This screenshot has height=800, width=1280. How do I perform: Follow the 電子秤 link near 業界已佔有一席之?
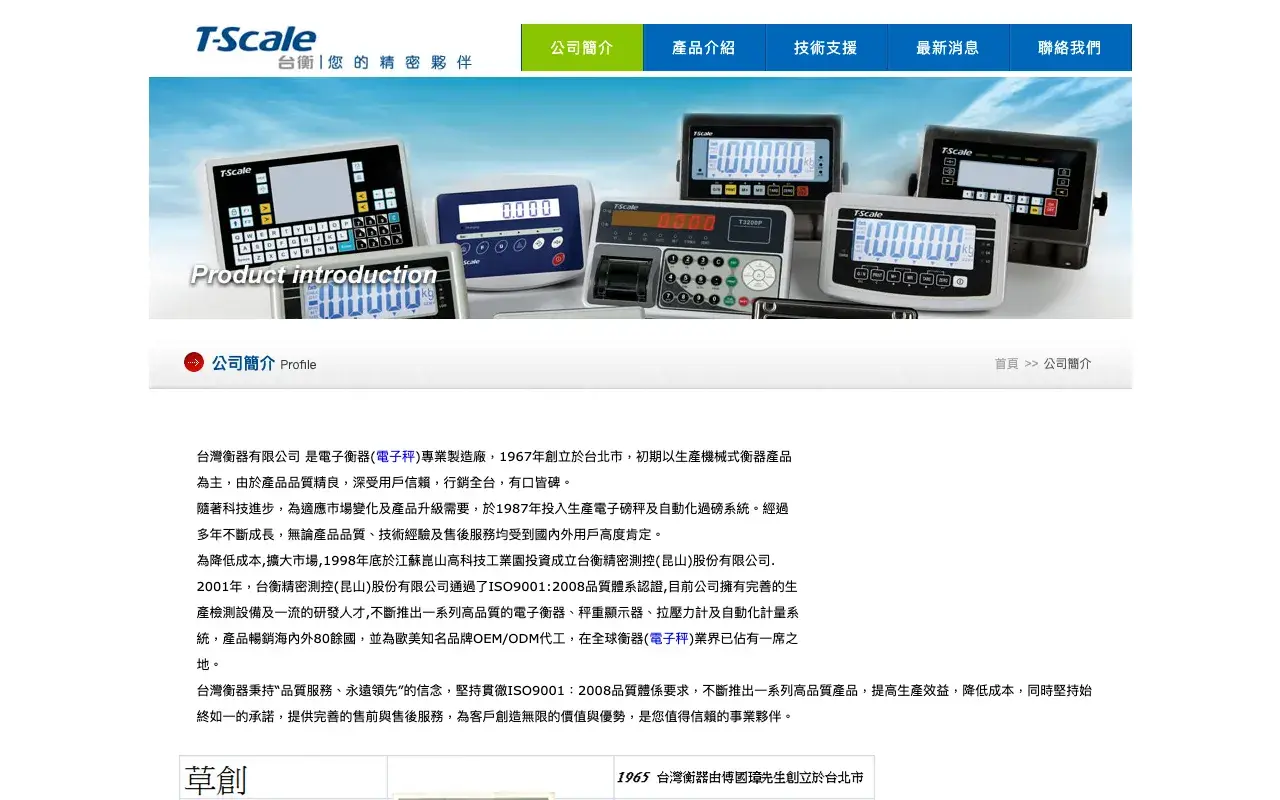(669, 638)
